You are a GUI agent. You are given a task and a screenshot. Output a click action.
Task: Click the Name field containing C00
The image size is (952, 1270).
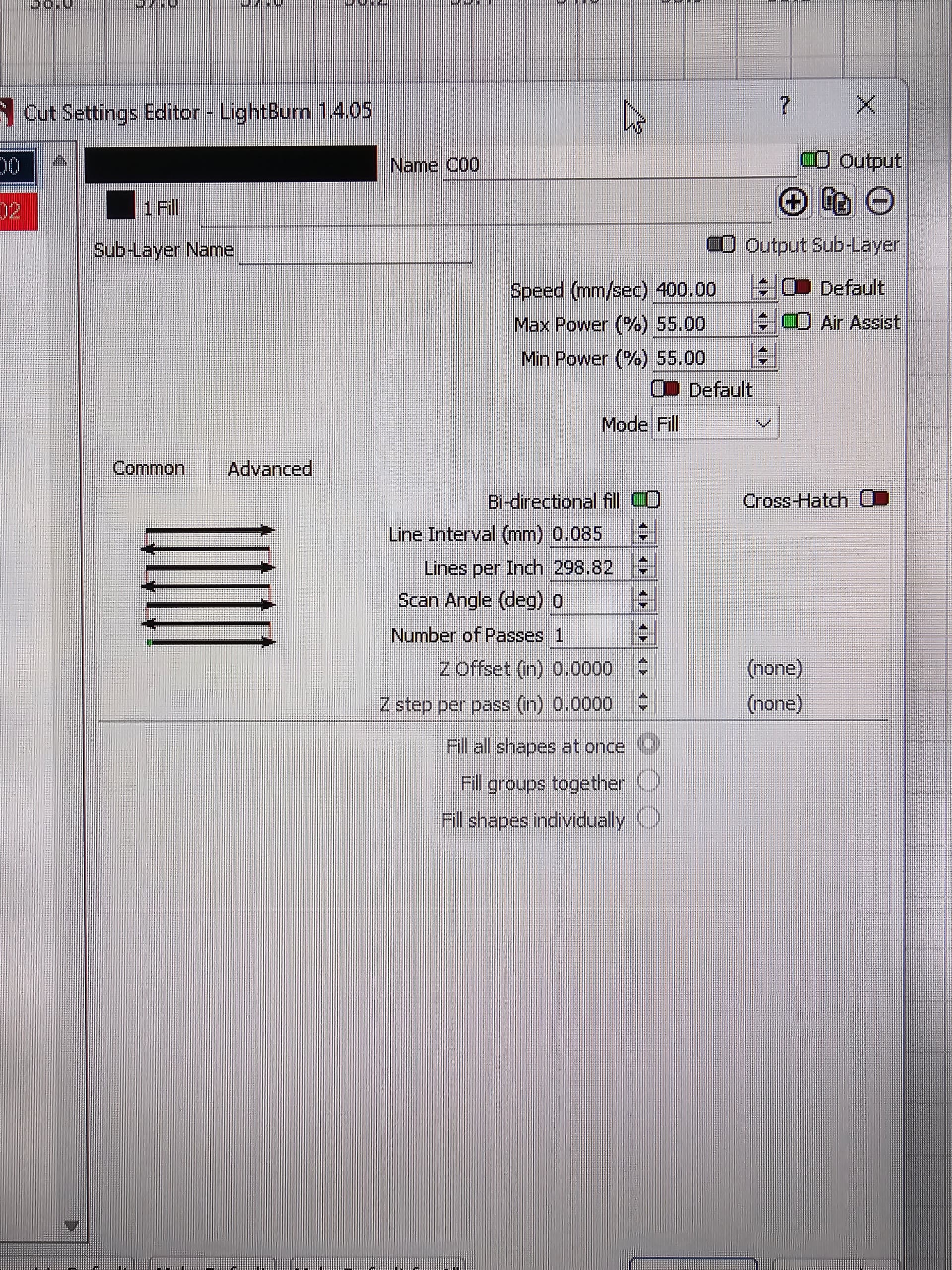(620, 165)
